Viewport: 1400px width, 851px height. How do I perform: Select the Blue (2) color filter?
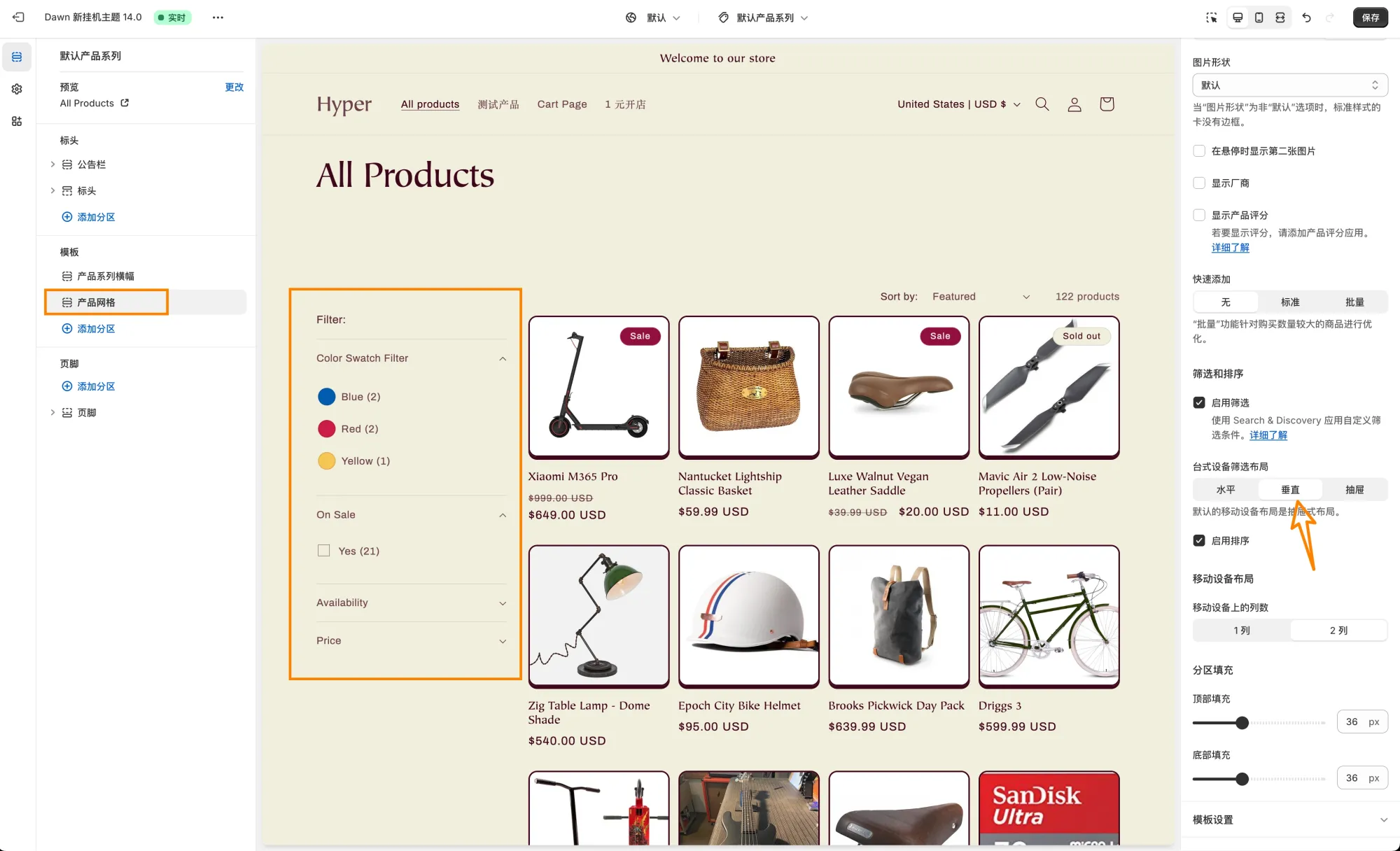(349, 397)
